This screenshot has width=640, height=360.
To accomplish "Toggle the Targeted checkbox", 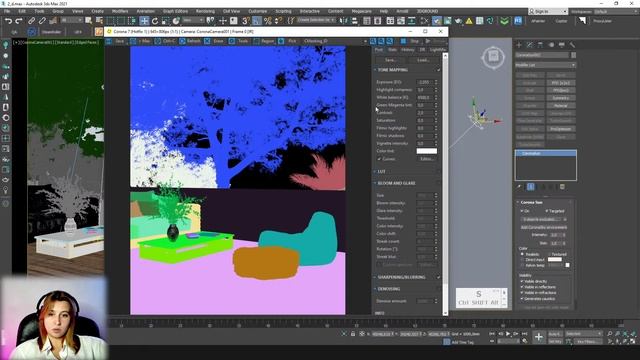I will coord(547,211).
